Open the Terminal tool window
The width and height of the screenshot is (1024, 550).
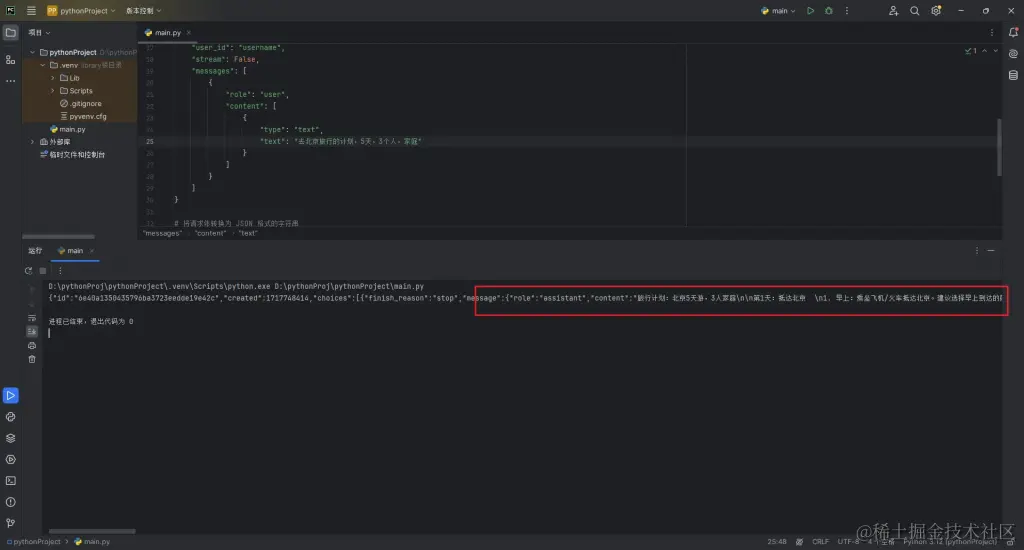click(10, 481)
